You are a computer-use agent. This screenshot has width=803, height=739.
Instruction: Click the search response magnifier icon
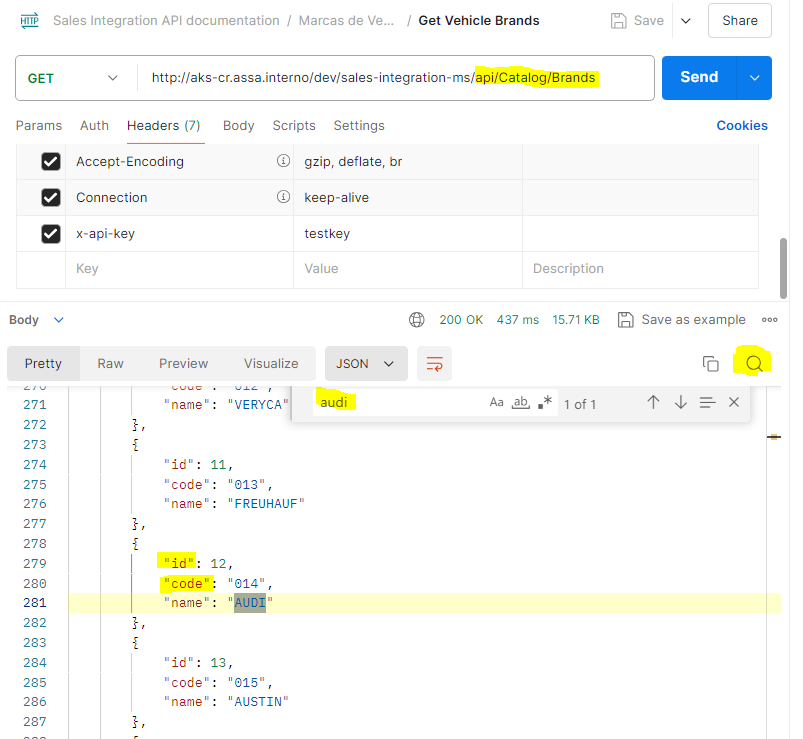click(754, 364)
